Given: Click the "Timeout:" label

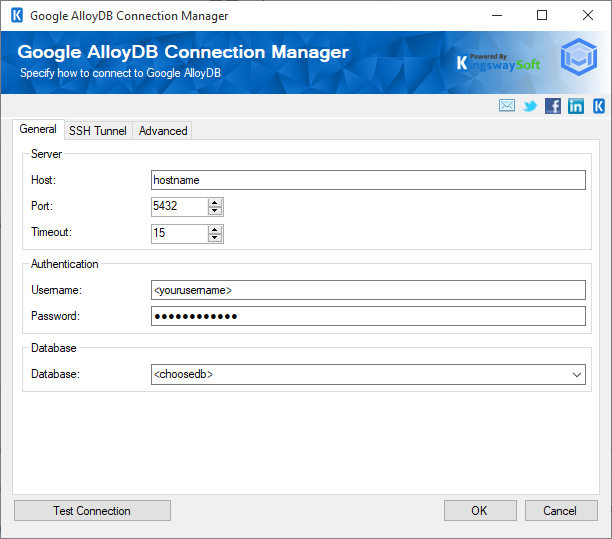Looking at the screenshot, I should (x=52, y=232).
